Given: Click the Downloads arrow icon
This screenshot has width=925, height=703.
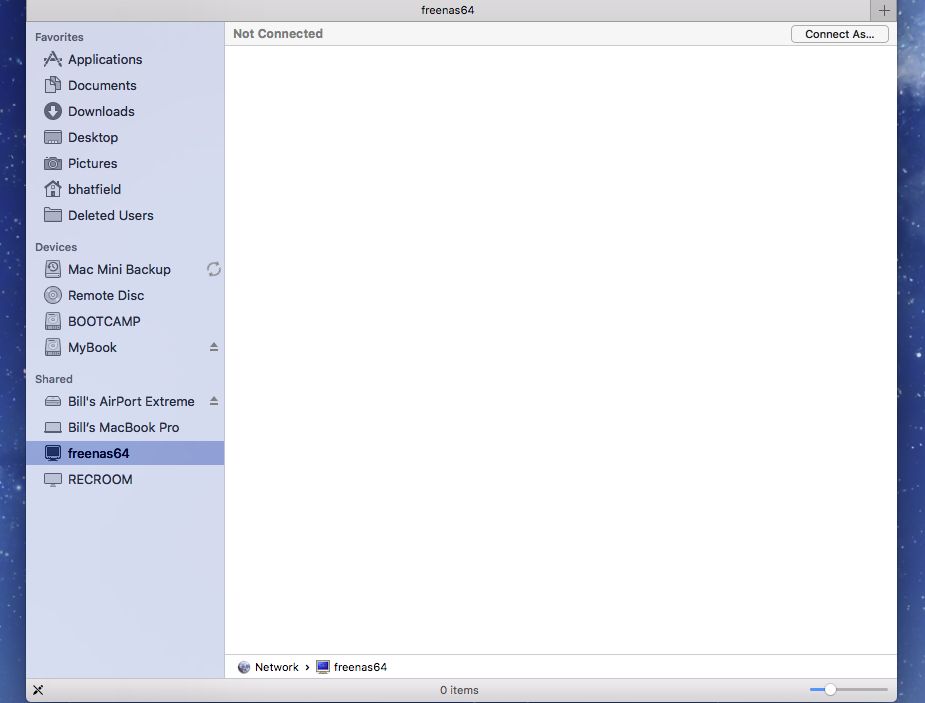Looking at the screenshot, I should tap(53, 111).
